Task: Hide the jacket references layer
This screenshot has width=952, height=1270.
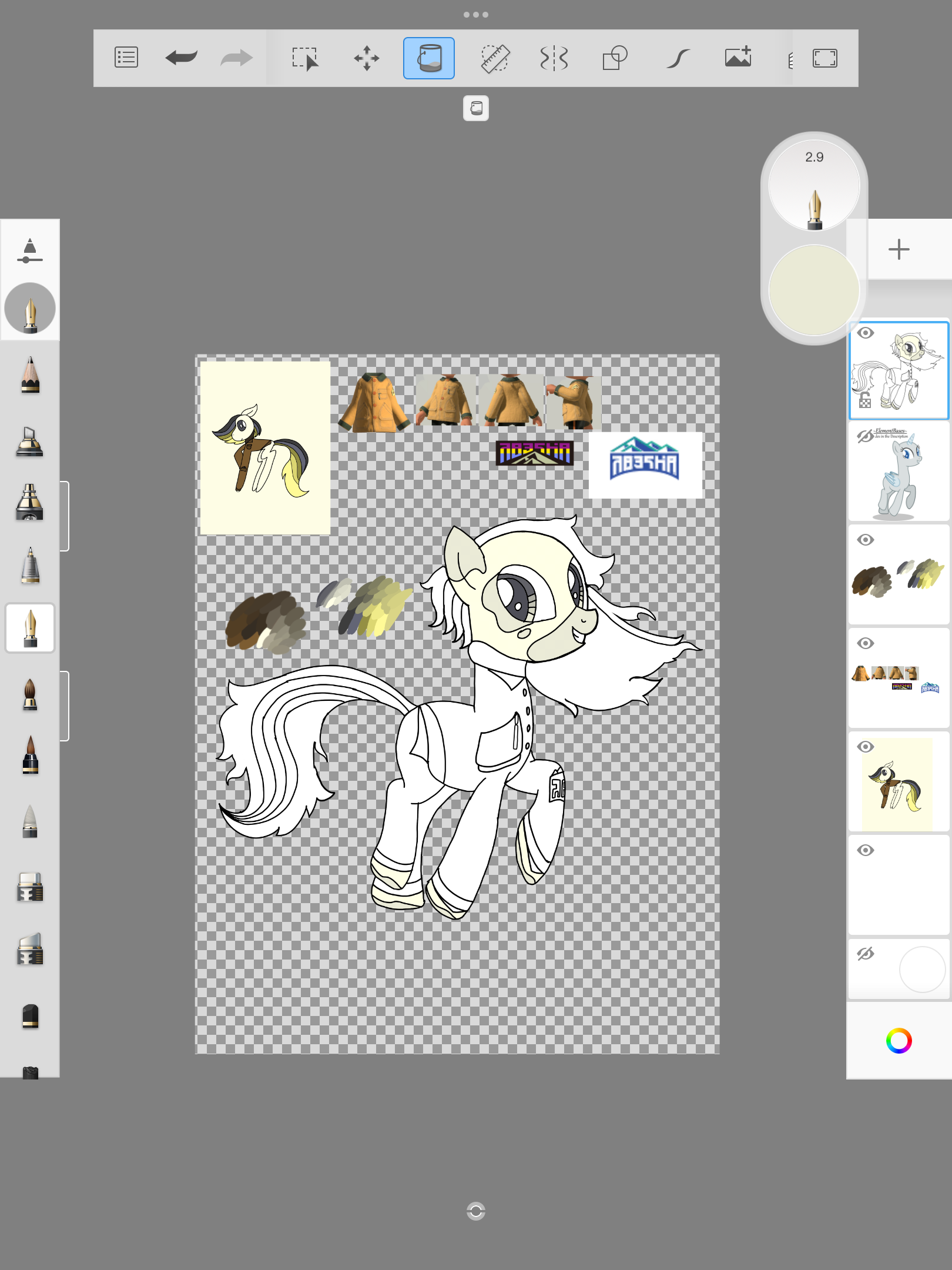Action: tap(865, 643)
